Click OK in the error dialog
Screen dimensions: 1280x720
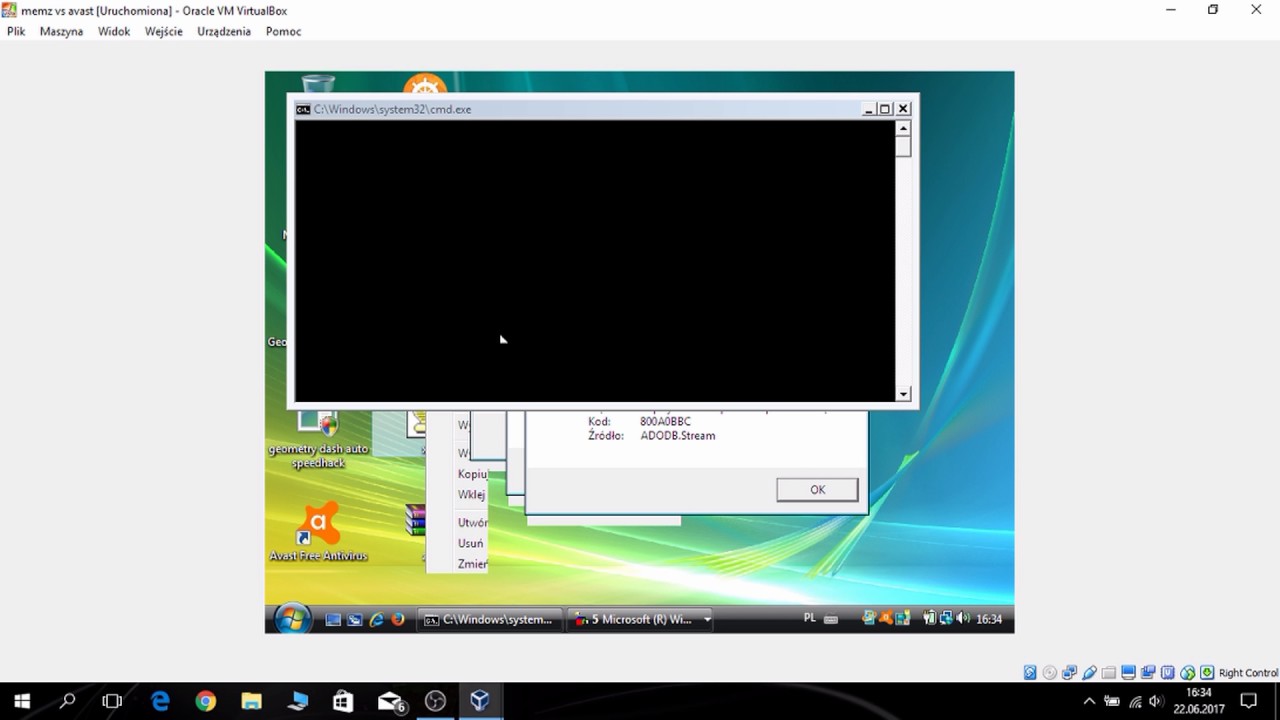click(817, 489)
